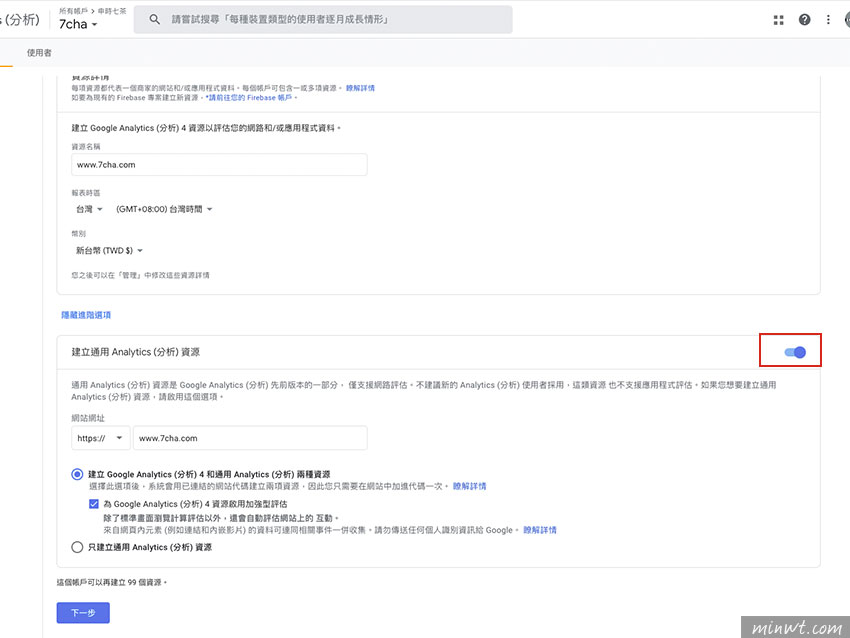Click the top search bar field

[x=323, y=20]
